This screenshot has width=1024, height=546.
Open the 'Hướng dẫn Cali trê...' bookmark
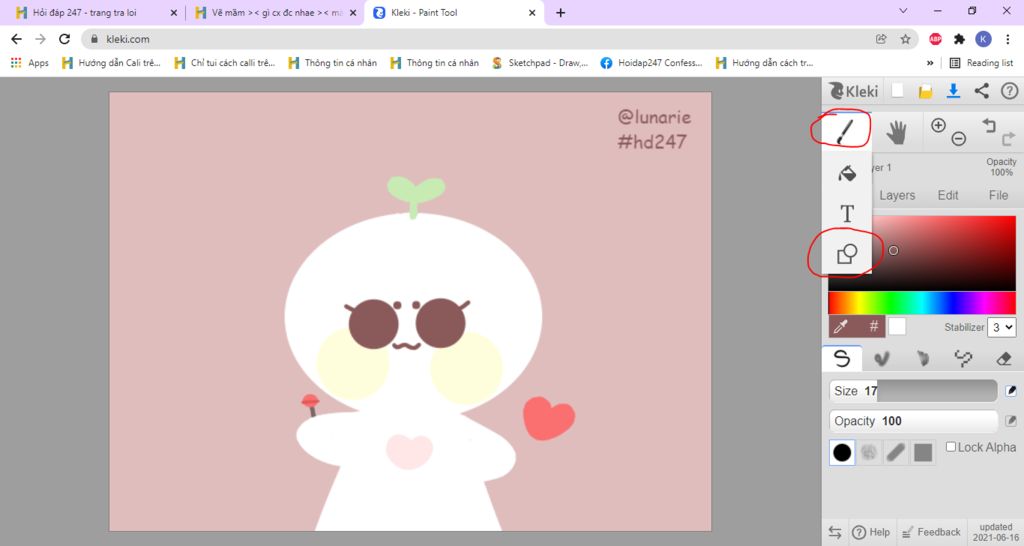tap(111, 63)
